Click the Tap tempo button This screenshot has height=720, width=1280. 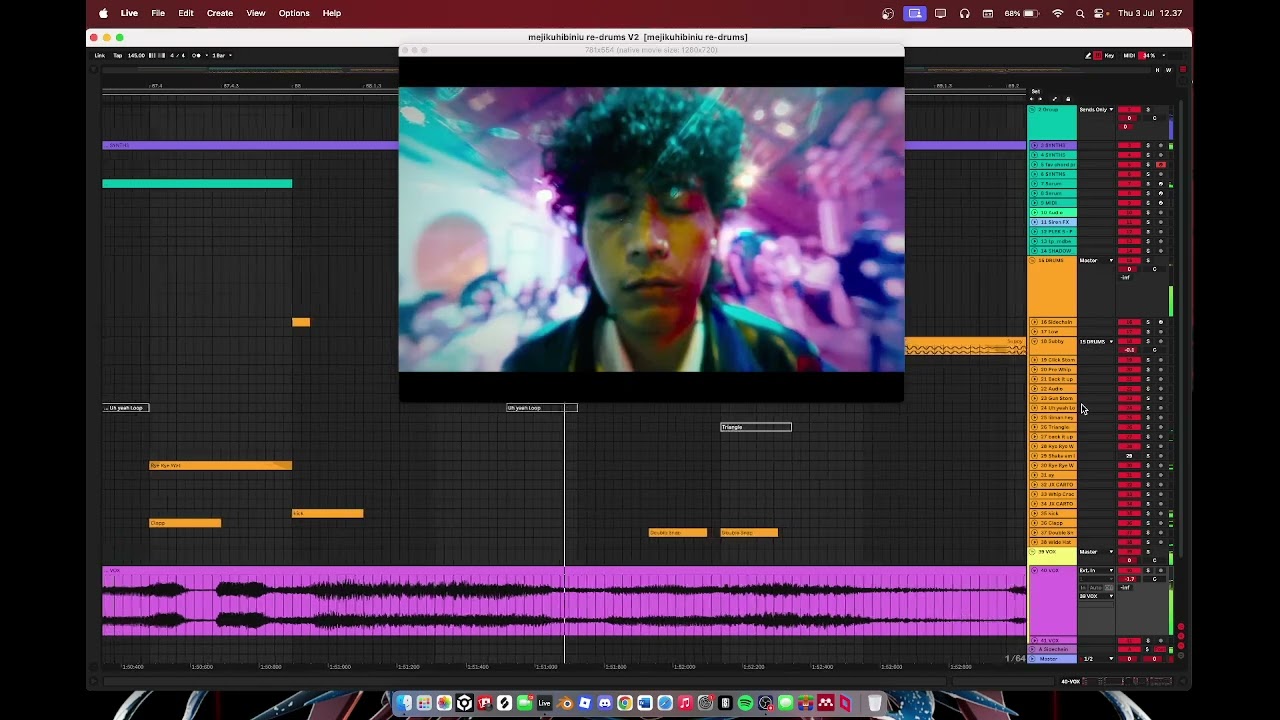[x=118, y=55]
